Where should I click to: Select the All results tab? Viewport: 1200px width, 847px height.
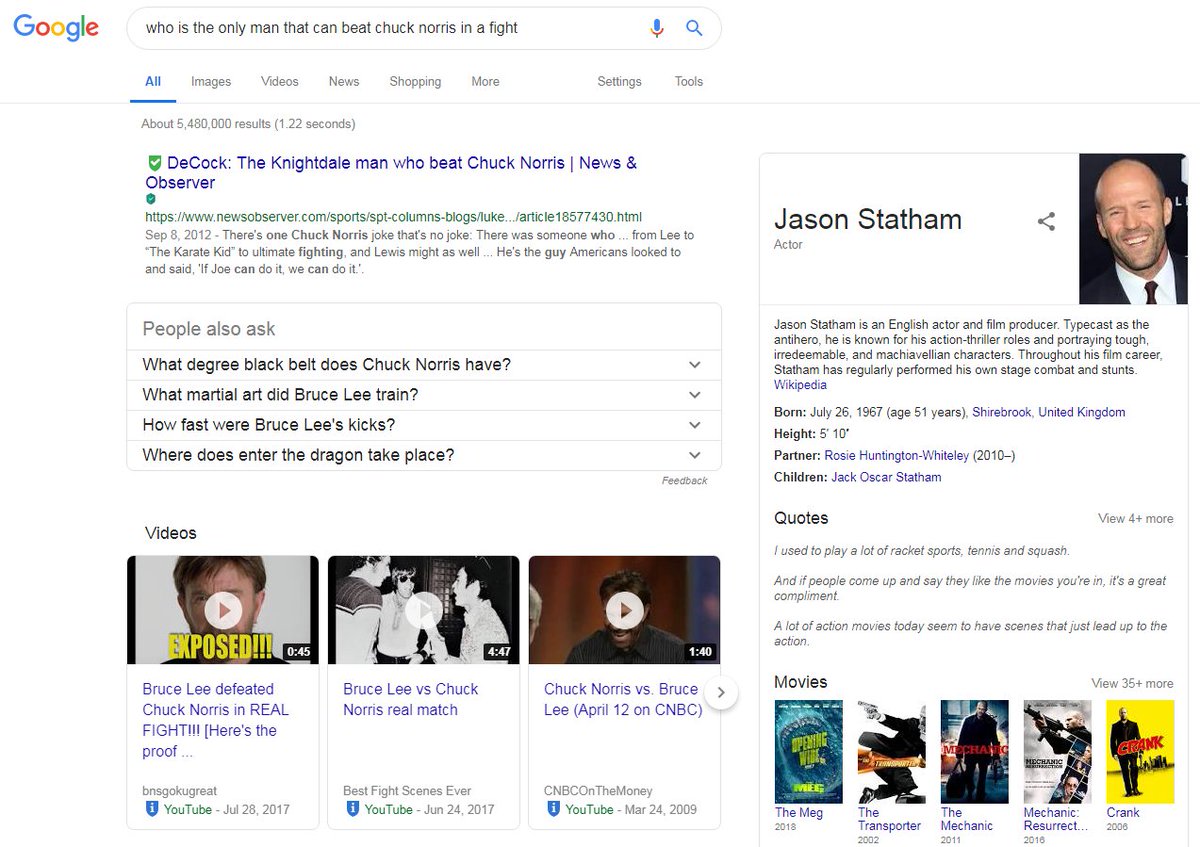[153, 82]
